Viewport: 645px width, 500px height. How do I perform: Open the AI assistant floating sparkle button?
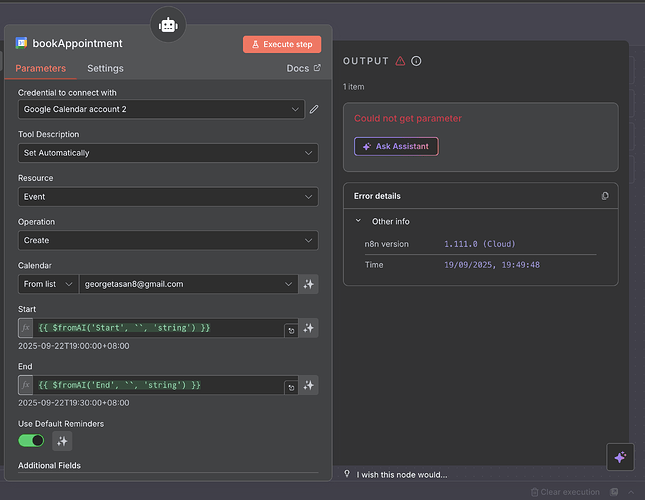tap(620, 457)
